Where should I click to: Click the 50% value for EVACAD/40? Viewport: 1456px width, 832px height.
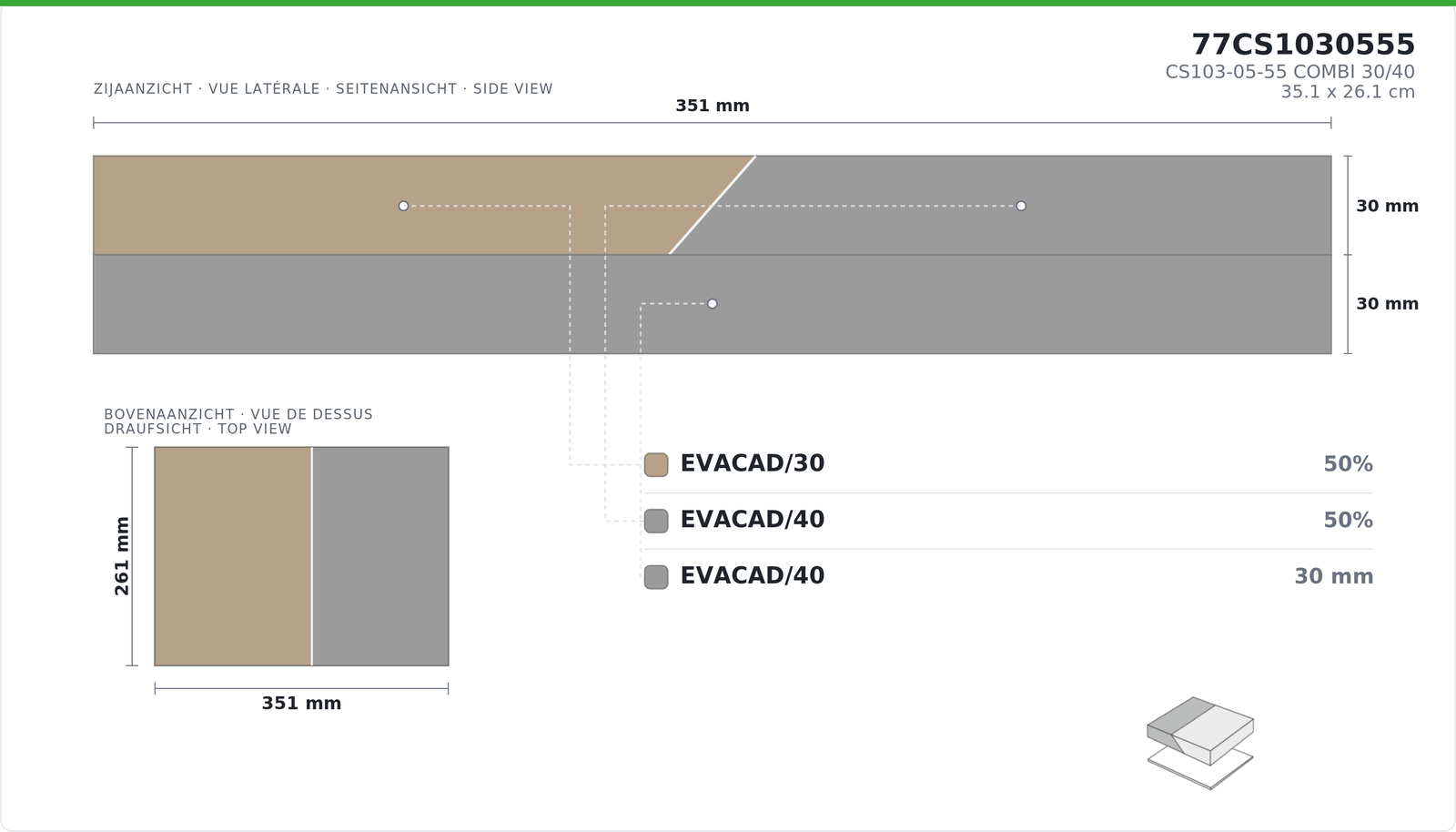[1348, 521]
